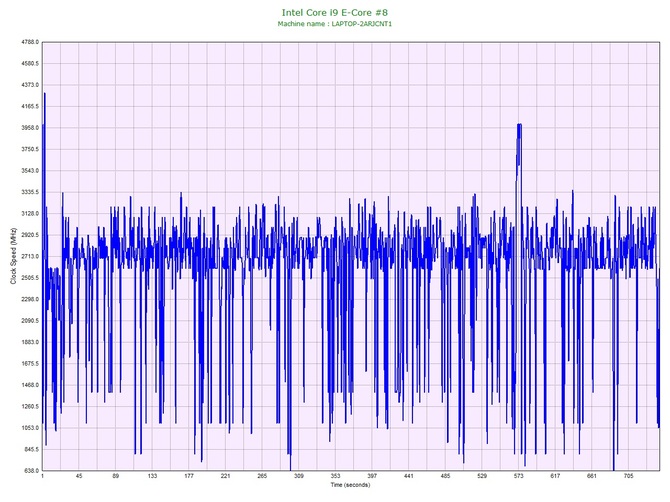Screen dimensions: 670x502
Task: Click the 4788.0 y-axis value
Action: coord(30,42)
